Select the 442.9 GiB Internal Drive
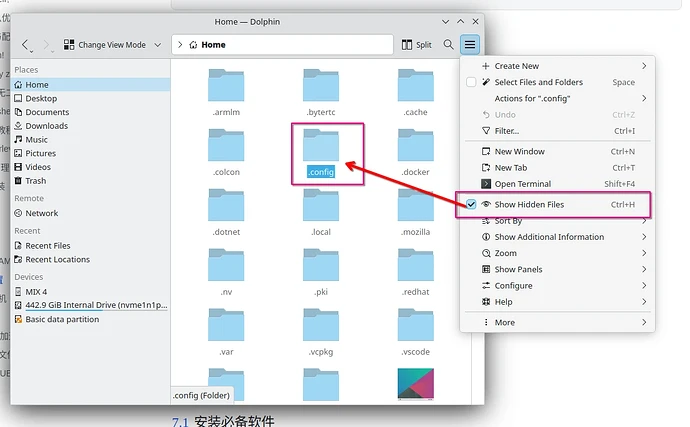This screenshot has width=690, height=427. tap(97, 304)
